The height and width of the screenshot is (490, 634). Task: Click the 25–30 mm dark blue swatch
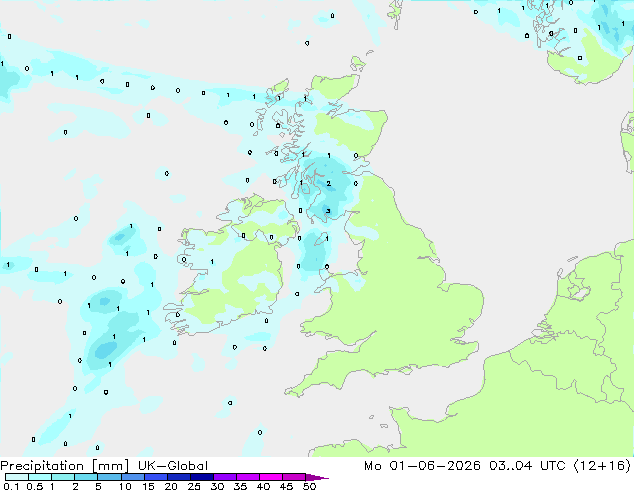coord(201,477)
